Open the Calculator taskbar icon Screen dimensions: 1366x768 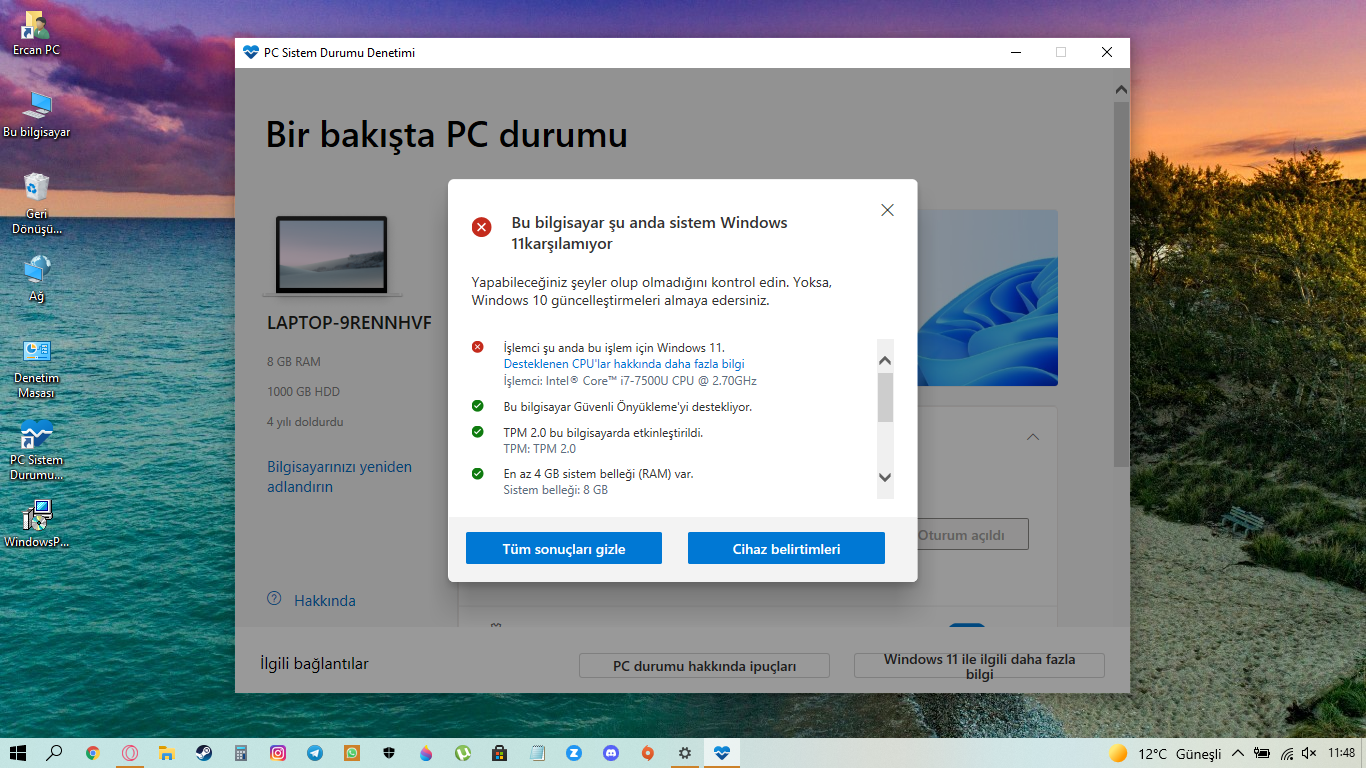coord(241,753)
